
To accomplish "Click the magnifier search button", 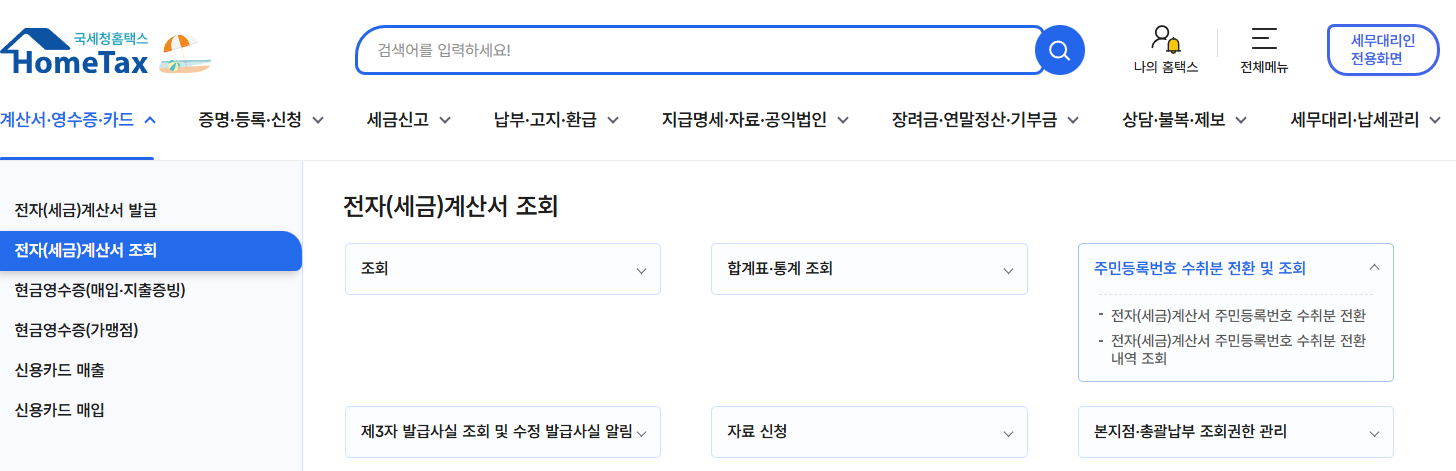I will 1059,50.
